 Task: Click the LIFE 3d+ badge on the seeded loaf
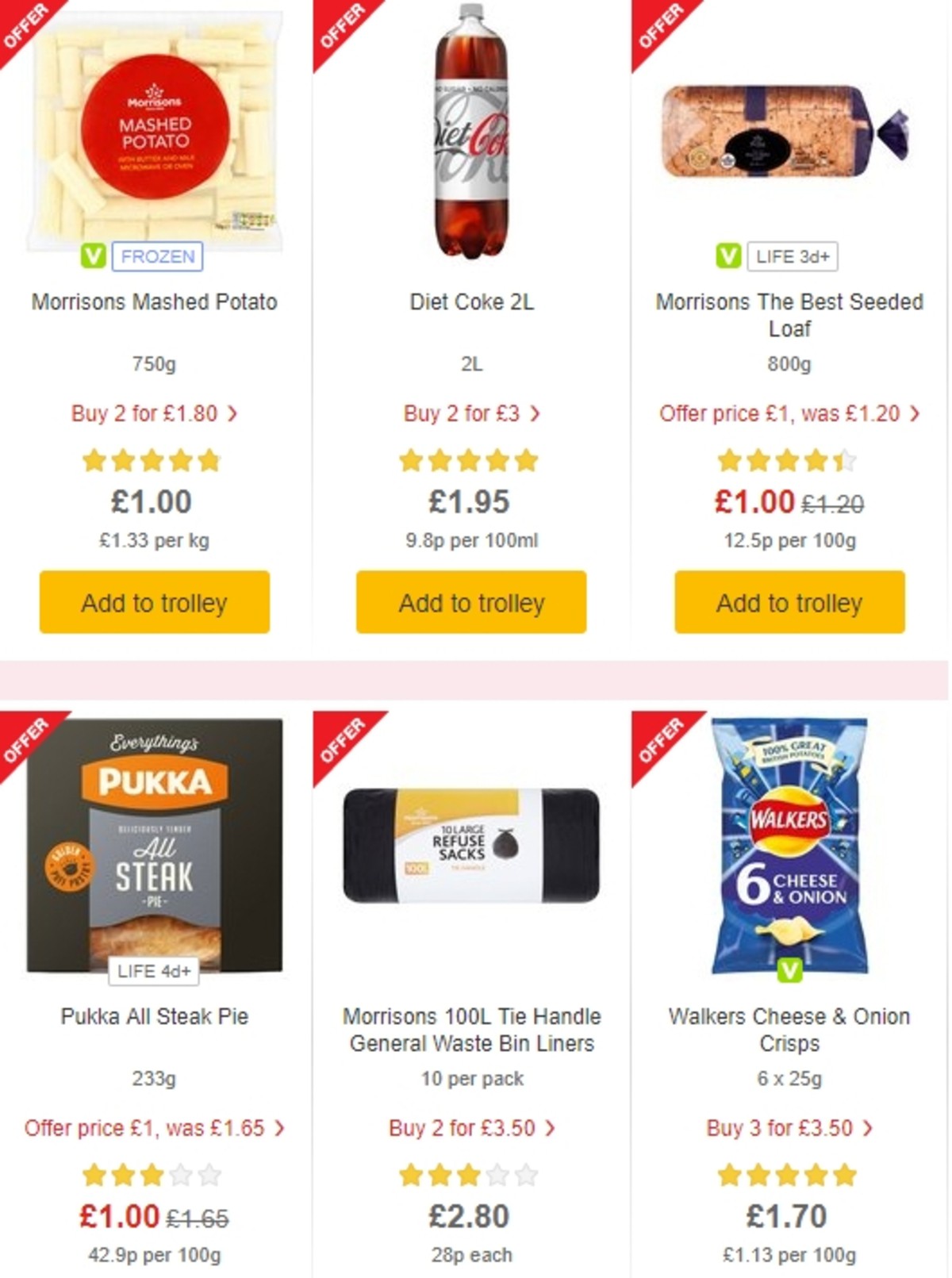792,257
